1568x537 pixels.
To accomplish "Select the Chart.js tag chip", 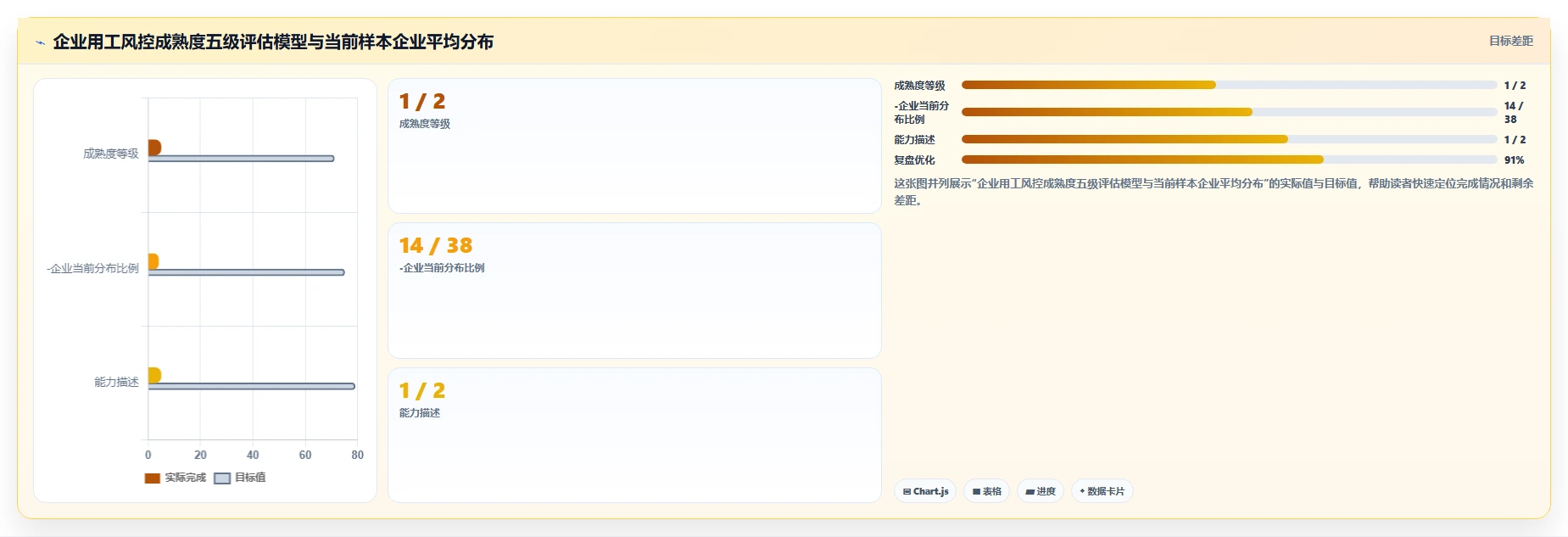I will click(x=925, y=491).
